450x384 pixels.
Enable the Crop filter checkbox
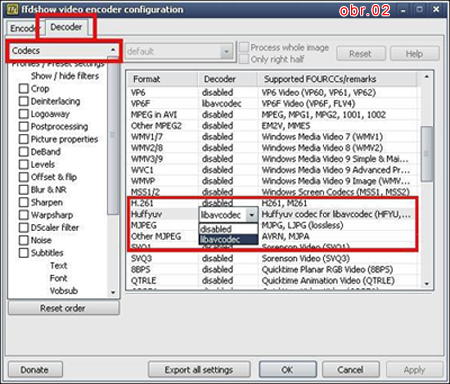[24, 89]
